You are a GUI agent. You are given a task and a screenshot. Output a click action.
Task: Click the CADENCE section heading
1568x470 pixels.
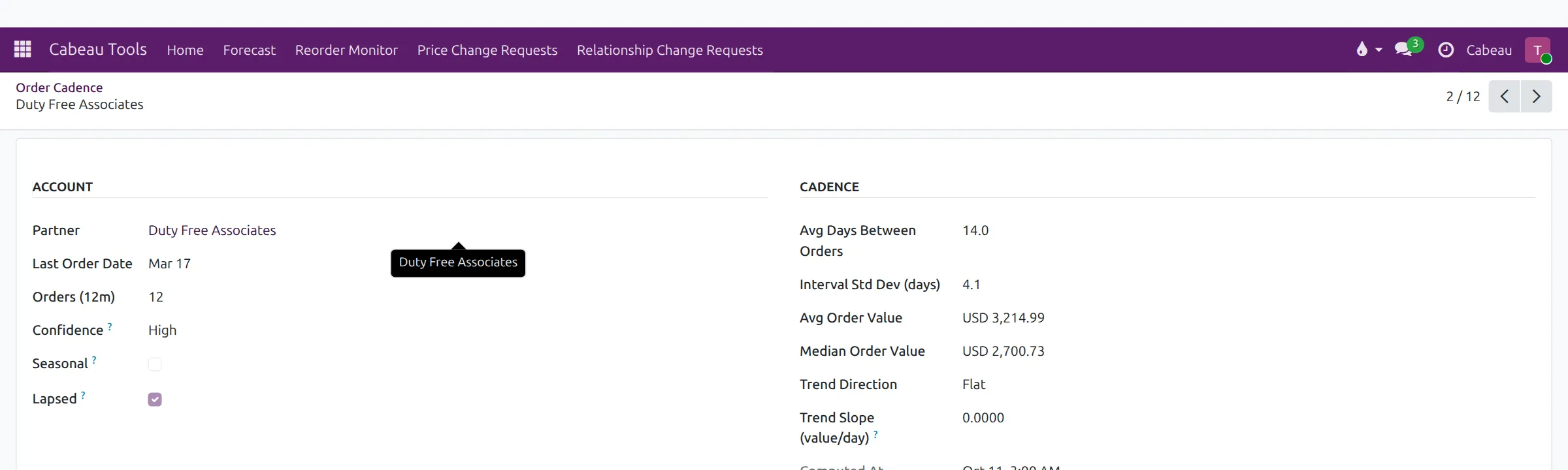click(x=829, y=187)
